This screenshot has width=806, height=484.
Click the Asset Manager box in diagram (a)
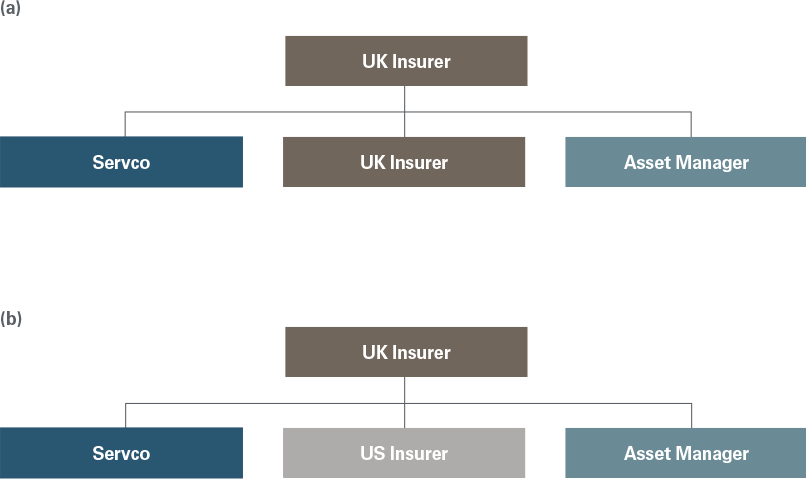pos(686,162)
